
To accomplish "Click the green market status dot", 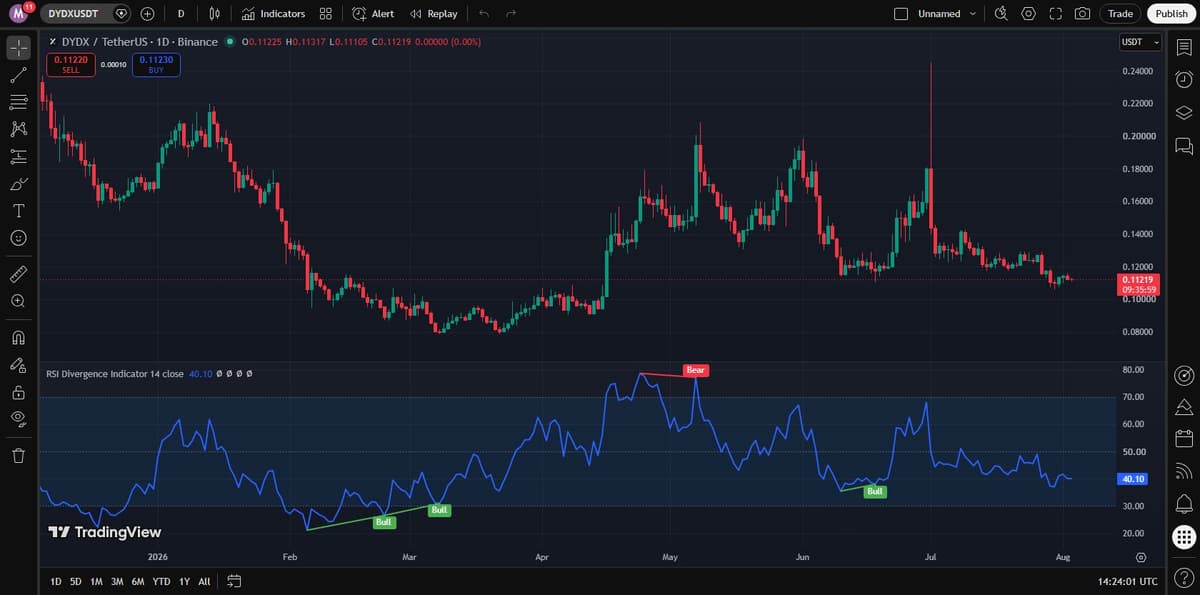I will [x=230, y=42].
